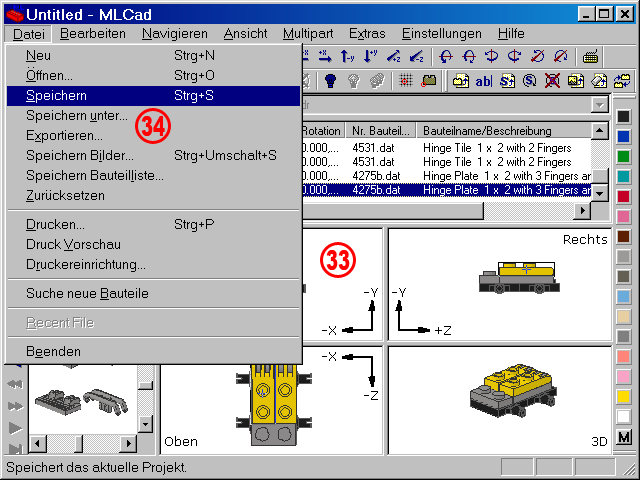Pick the brown color swatch
Viewport: 640px width, 480px height.
tap(623, 236)
